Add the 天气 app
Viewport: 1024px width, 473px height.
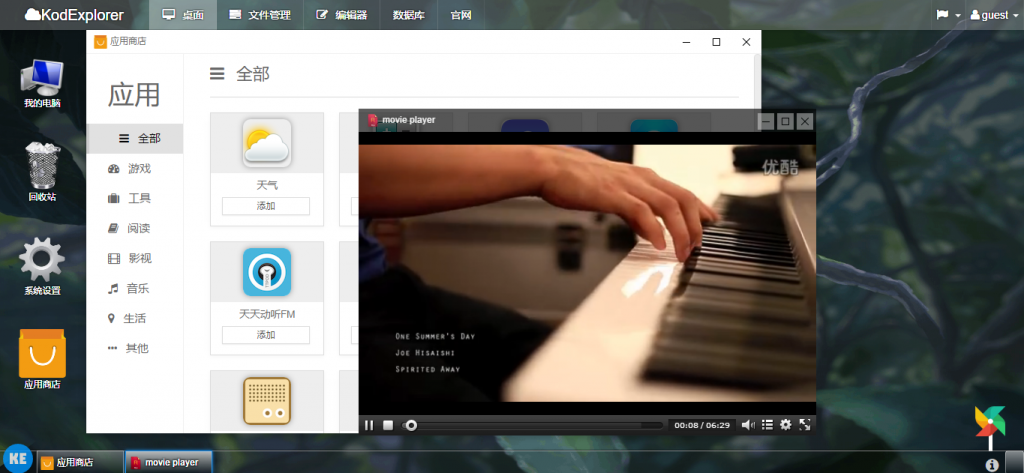[x=266, y=206]
